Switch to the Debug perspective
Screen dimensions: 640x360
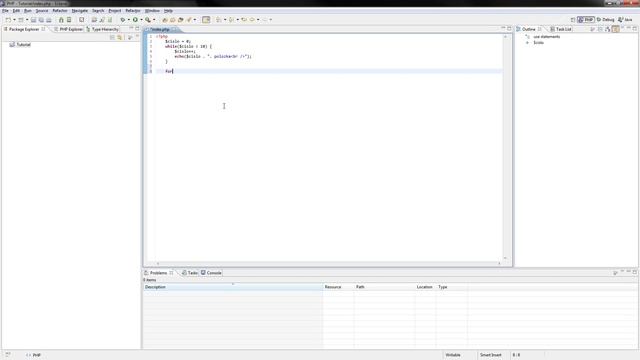[605, 20]
